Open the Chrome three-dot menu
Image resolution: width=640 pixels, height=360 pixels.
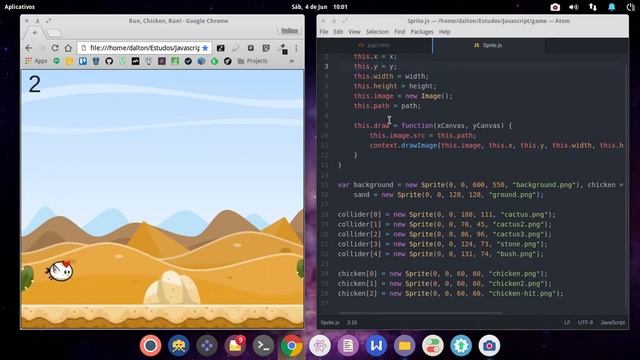tap(296, 48)
